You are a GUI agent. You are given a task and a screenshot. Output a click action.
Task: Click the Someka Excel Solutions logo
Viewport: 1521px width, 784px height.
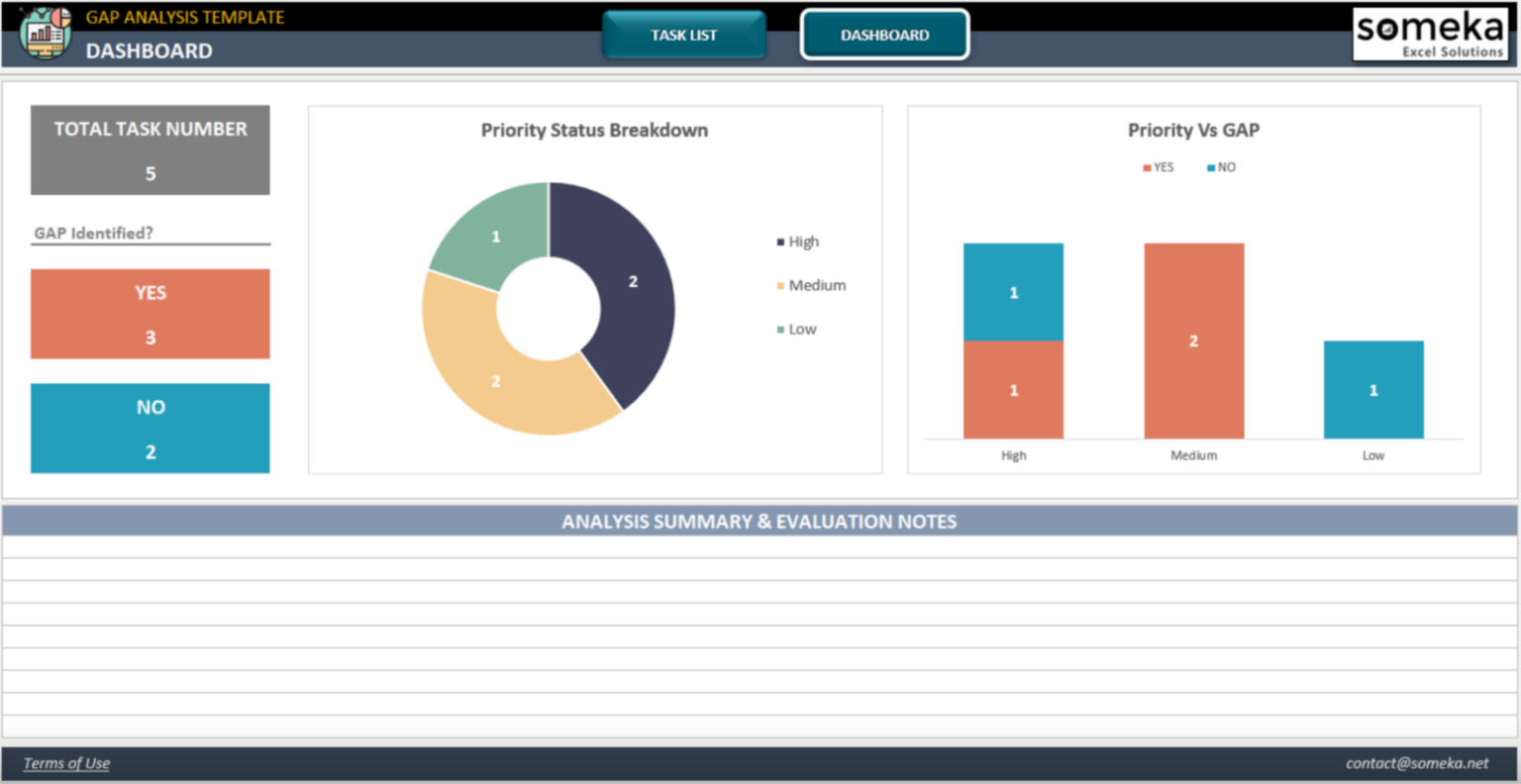click(1430, 33)
